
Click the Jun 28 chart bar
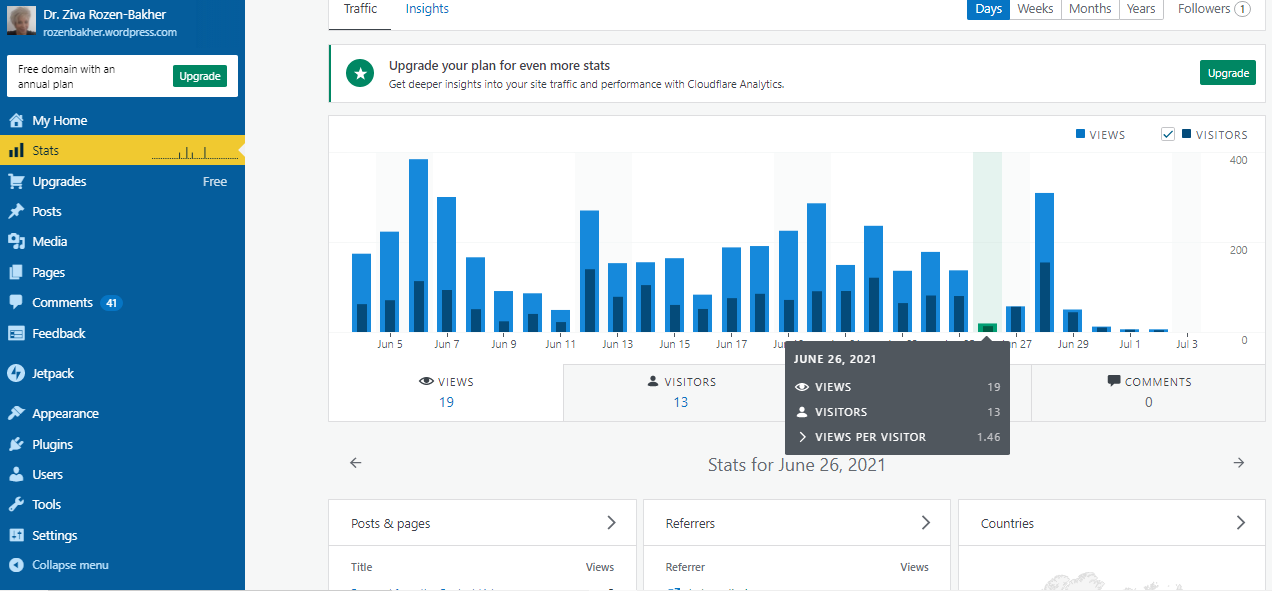point(1044,262)
